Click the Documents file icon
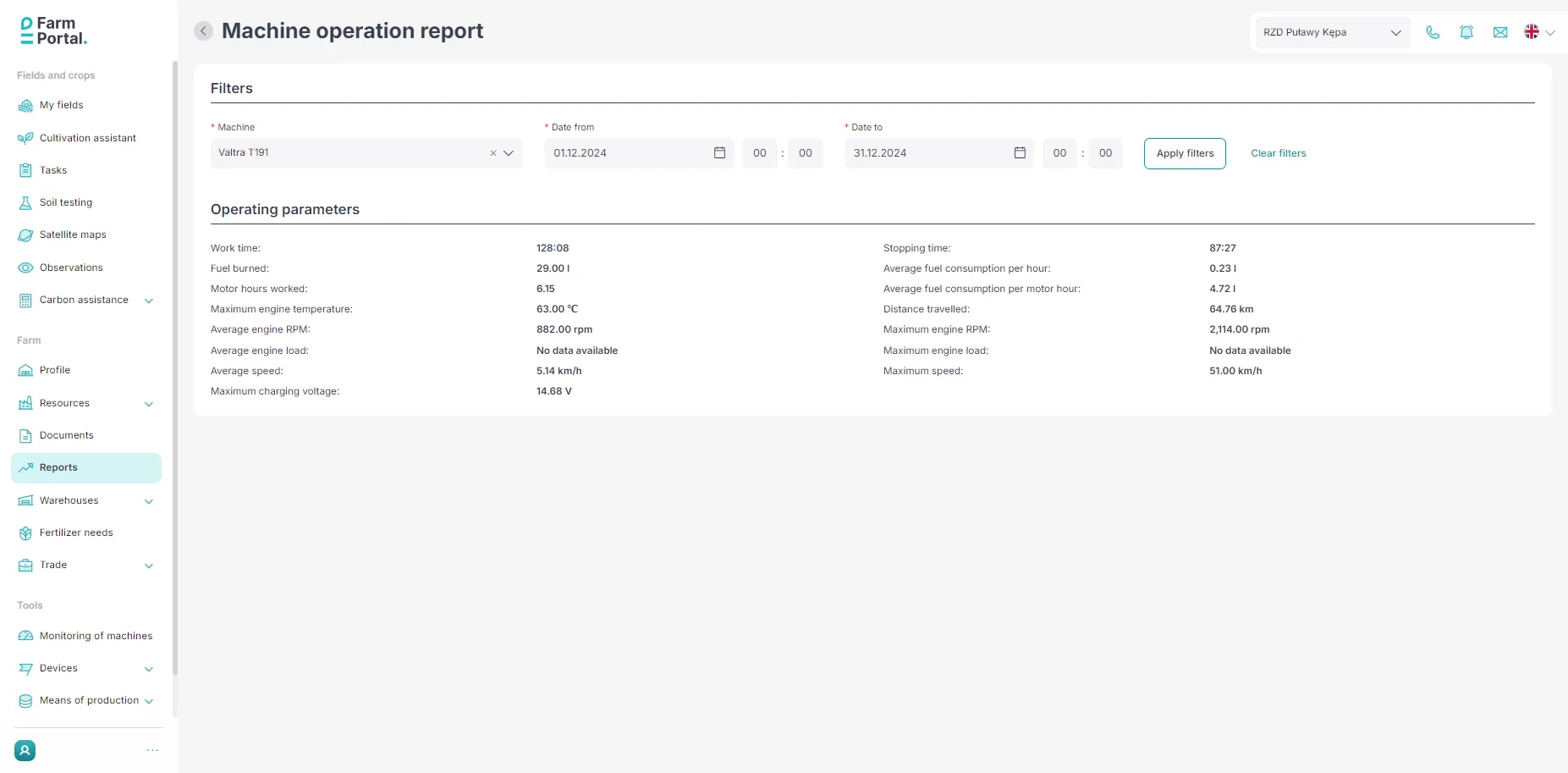1568x773 pixels. click(25, 435)
